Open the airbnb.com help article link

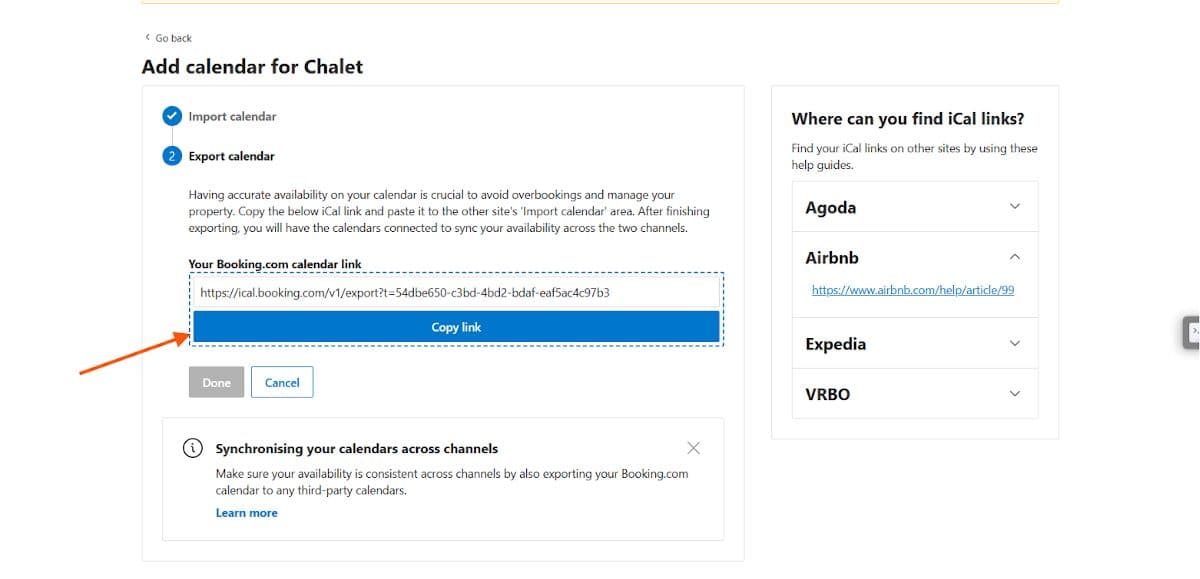tap(913, 290)
